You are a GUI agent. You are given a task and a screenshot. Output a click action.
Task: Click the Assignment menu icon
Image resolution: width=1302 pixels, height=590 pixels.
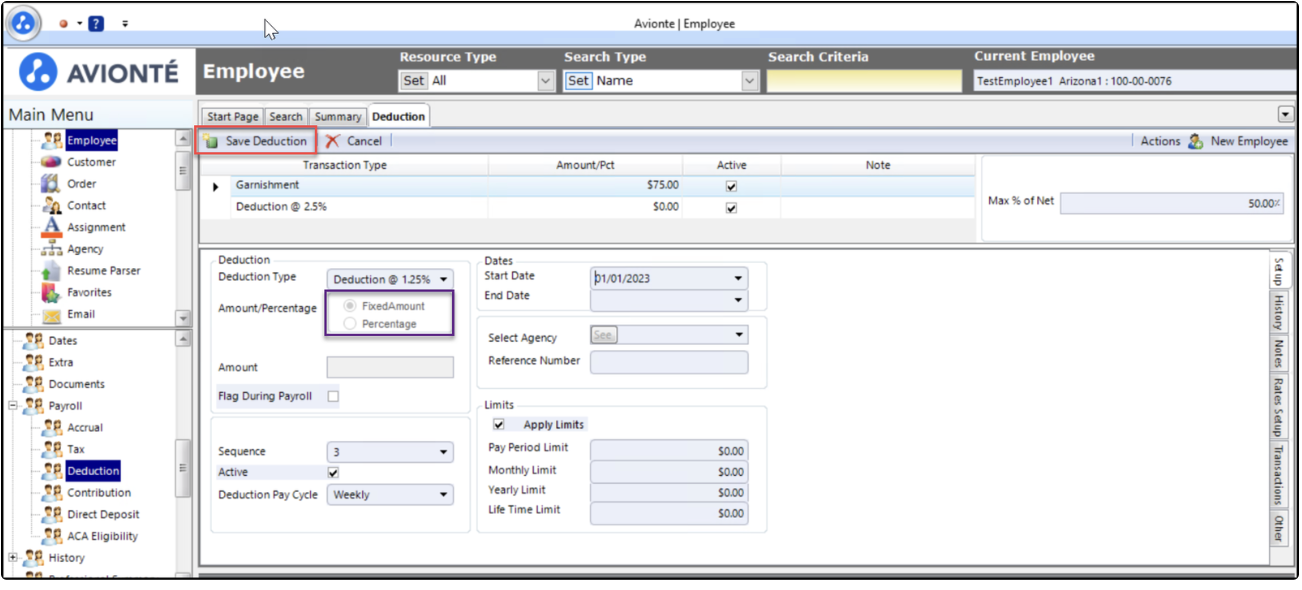point(51,227)
